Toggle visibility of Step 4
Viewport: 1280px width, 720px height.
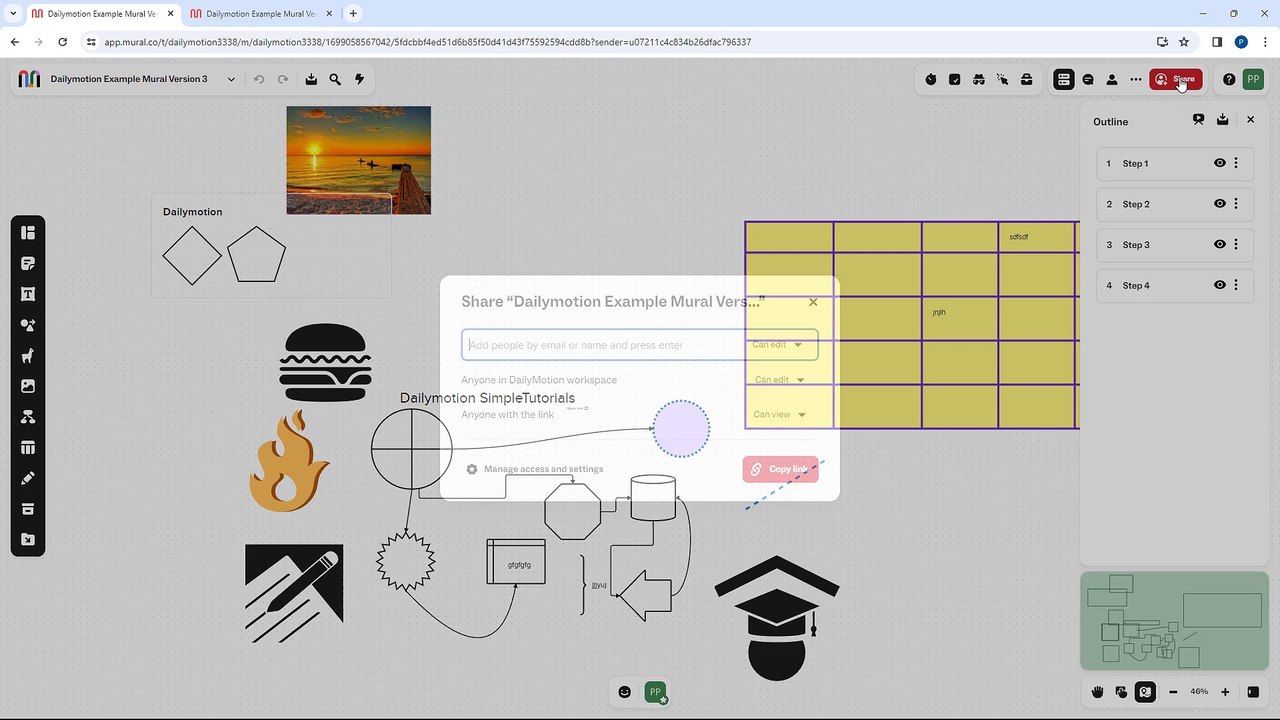[1219, 285]
